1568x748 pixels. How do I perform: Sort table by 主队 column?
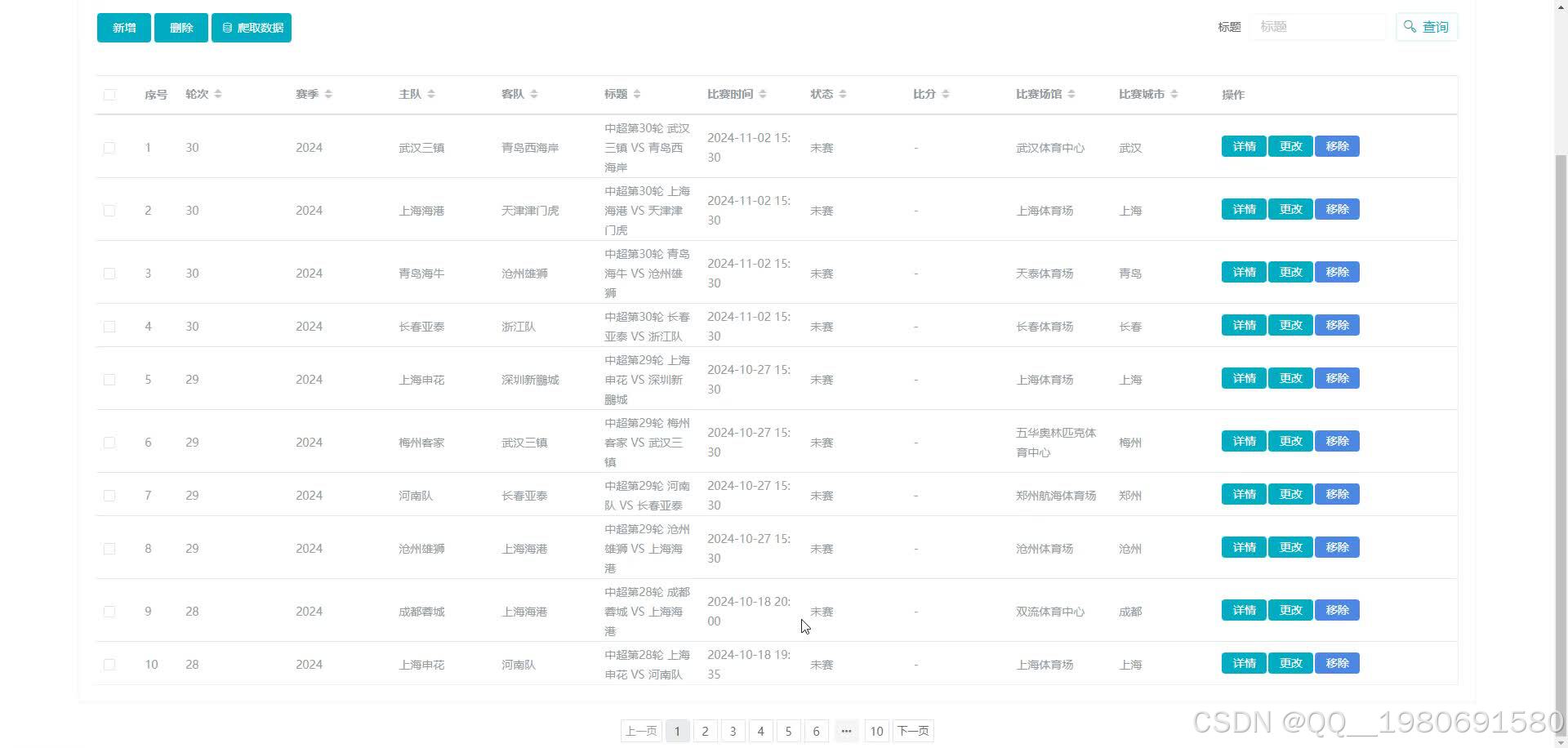pyautogui.click(x=432, y=94)
